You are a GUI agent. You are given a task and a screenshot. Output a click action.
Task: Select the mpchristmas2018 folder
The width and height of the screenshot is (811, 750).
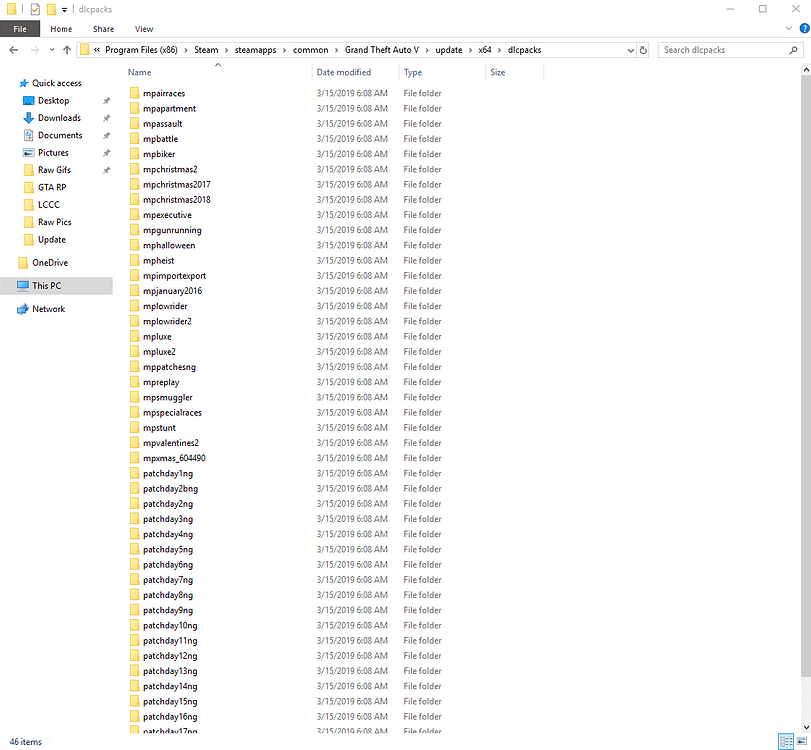pyautogui.click(x=176, y=200)
